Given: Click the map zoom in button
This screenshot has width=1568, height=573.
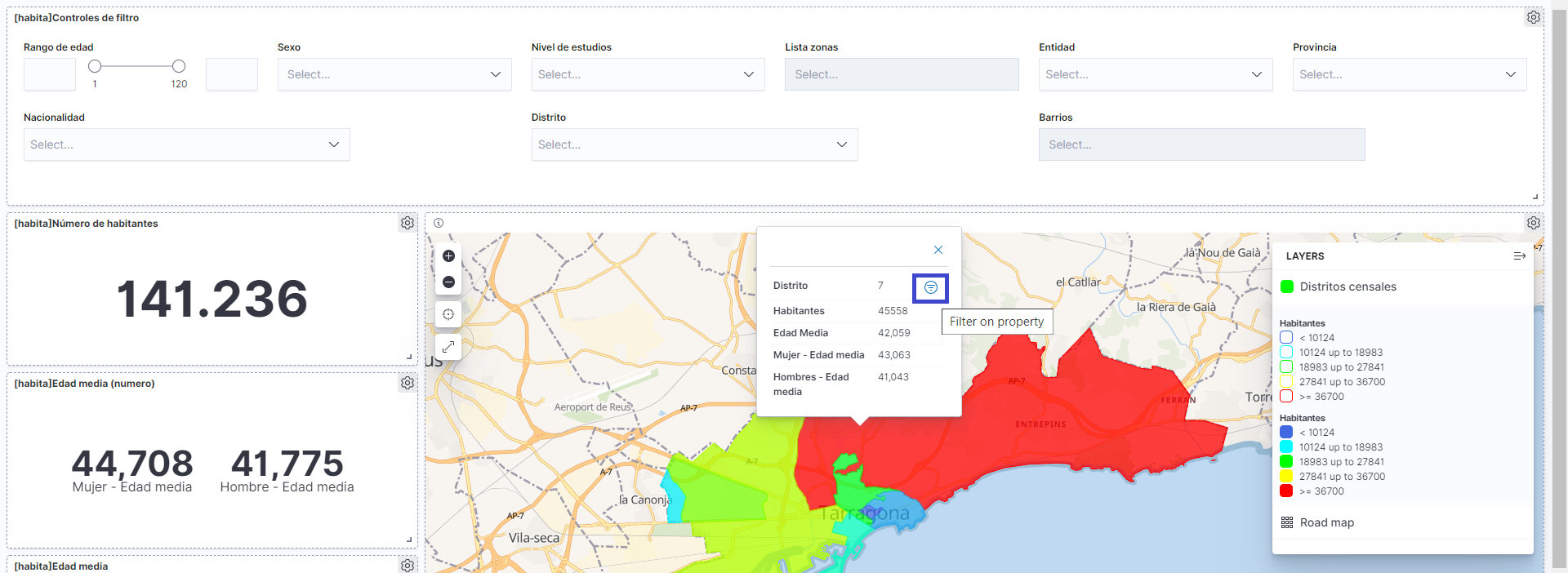Looking at the screenshot, I should click(x=448, y=256).
